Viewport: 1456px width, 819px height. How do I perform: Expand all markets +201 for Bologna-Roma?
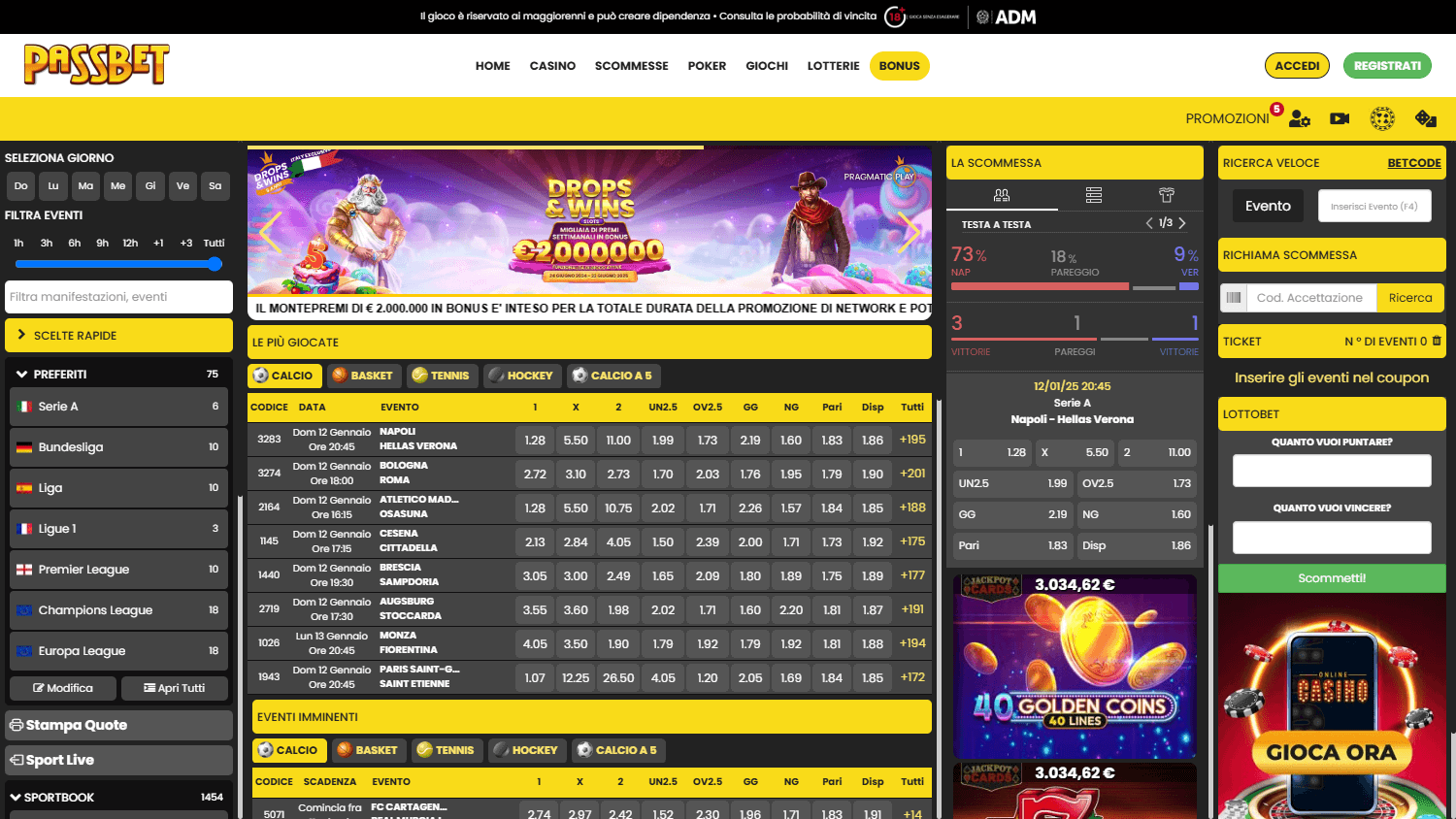(x=912, y=474)
